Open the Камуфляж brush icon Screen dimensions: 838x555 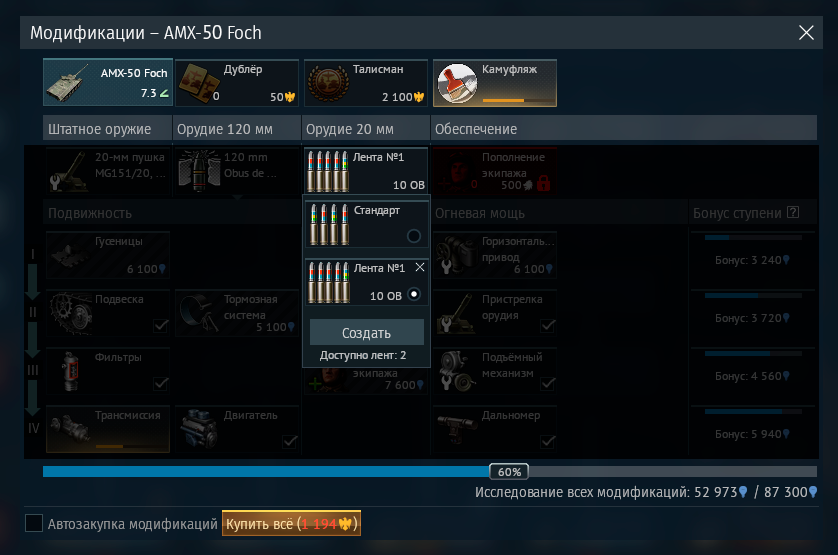(x=457, y=83)
